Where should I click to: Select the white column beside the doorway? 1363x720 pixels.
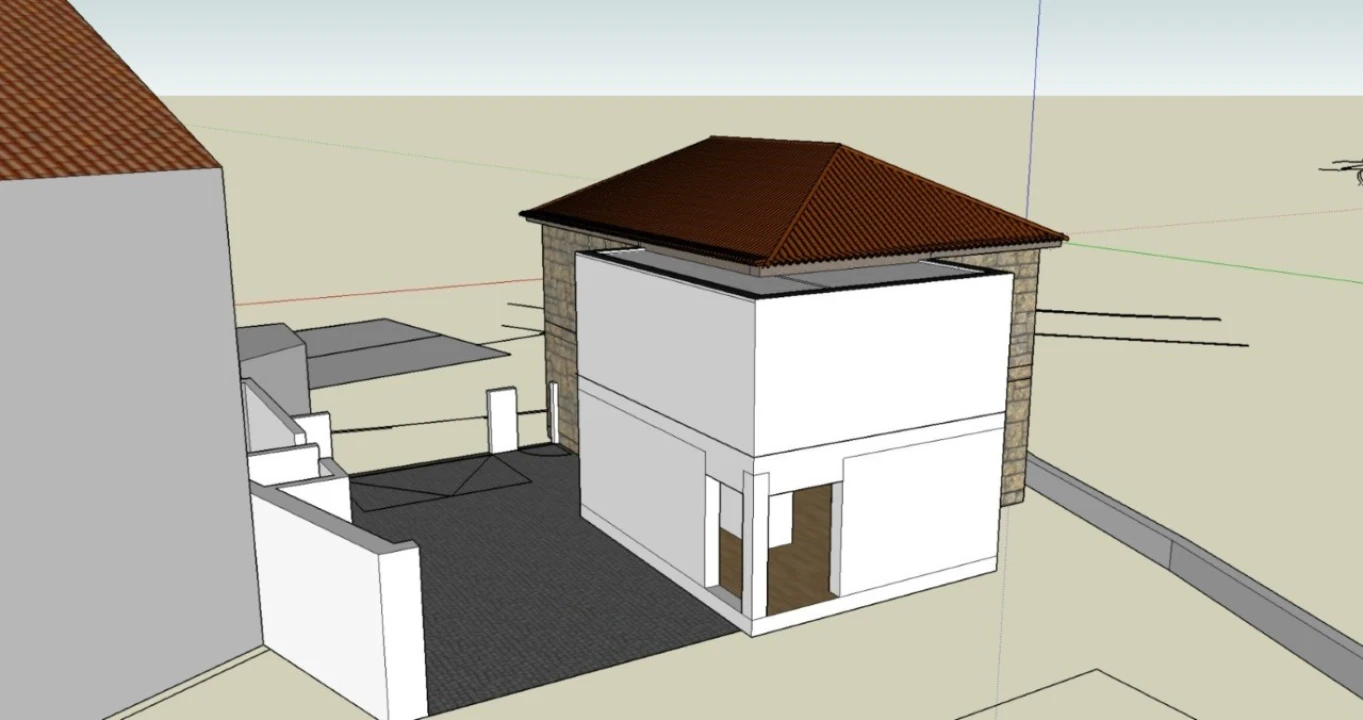click(756, 543)
